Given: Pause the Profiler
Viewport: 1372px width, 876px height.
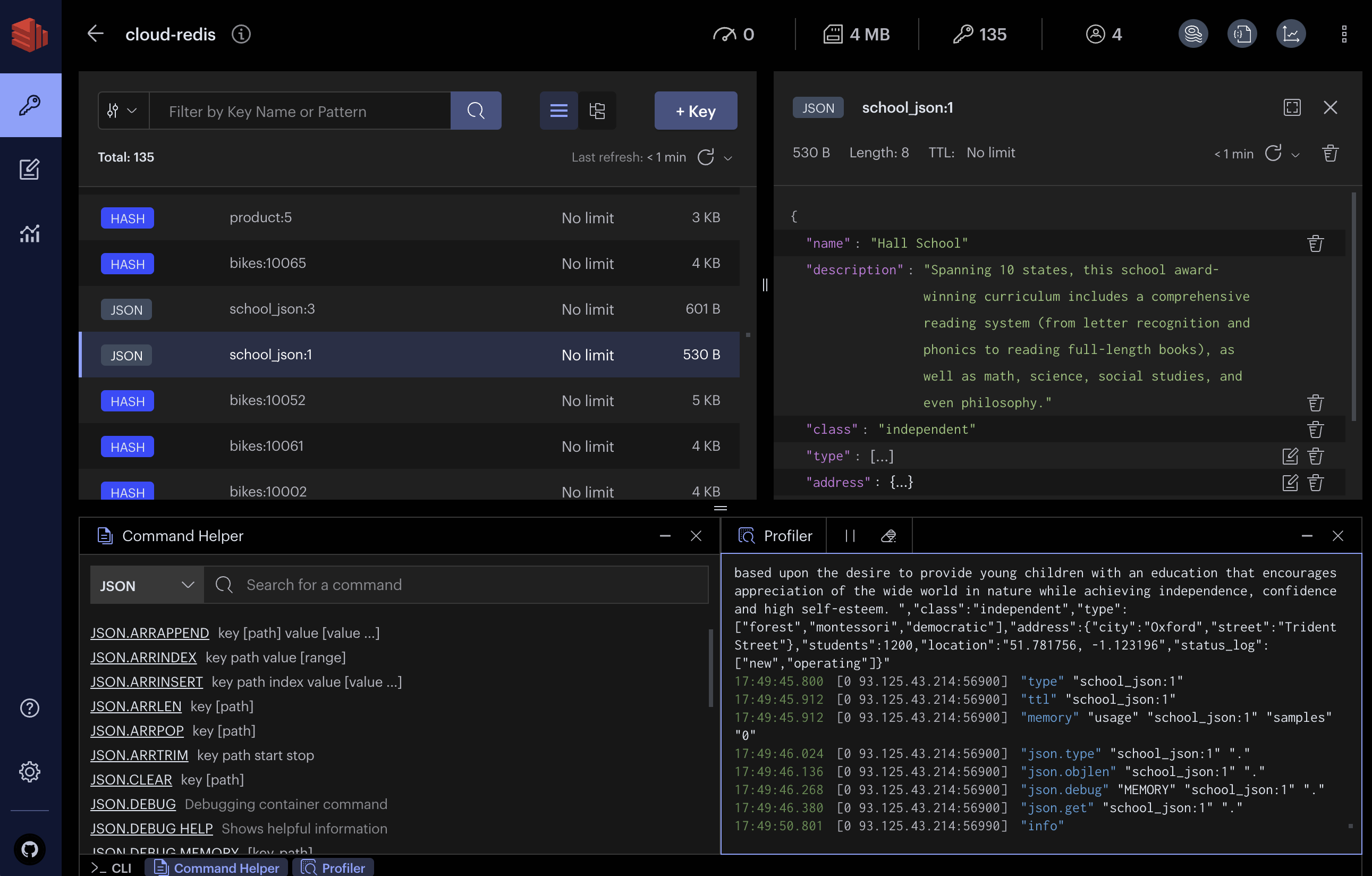Looking at the screenshot, I should tap(850, 536).
